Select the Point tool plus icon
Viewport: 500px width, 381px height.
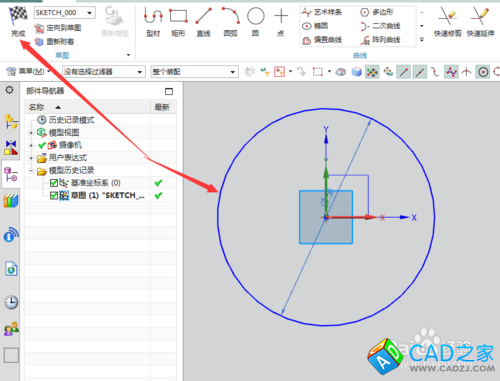click(x=281, y=16)
